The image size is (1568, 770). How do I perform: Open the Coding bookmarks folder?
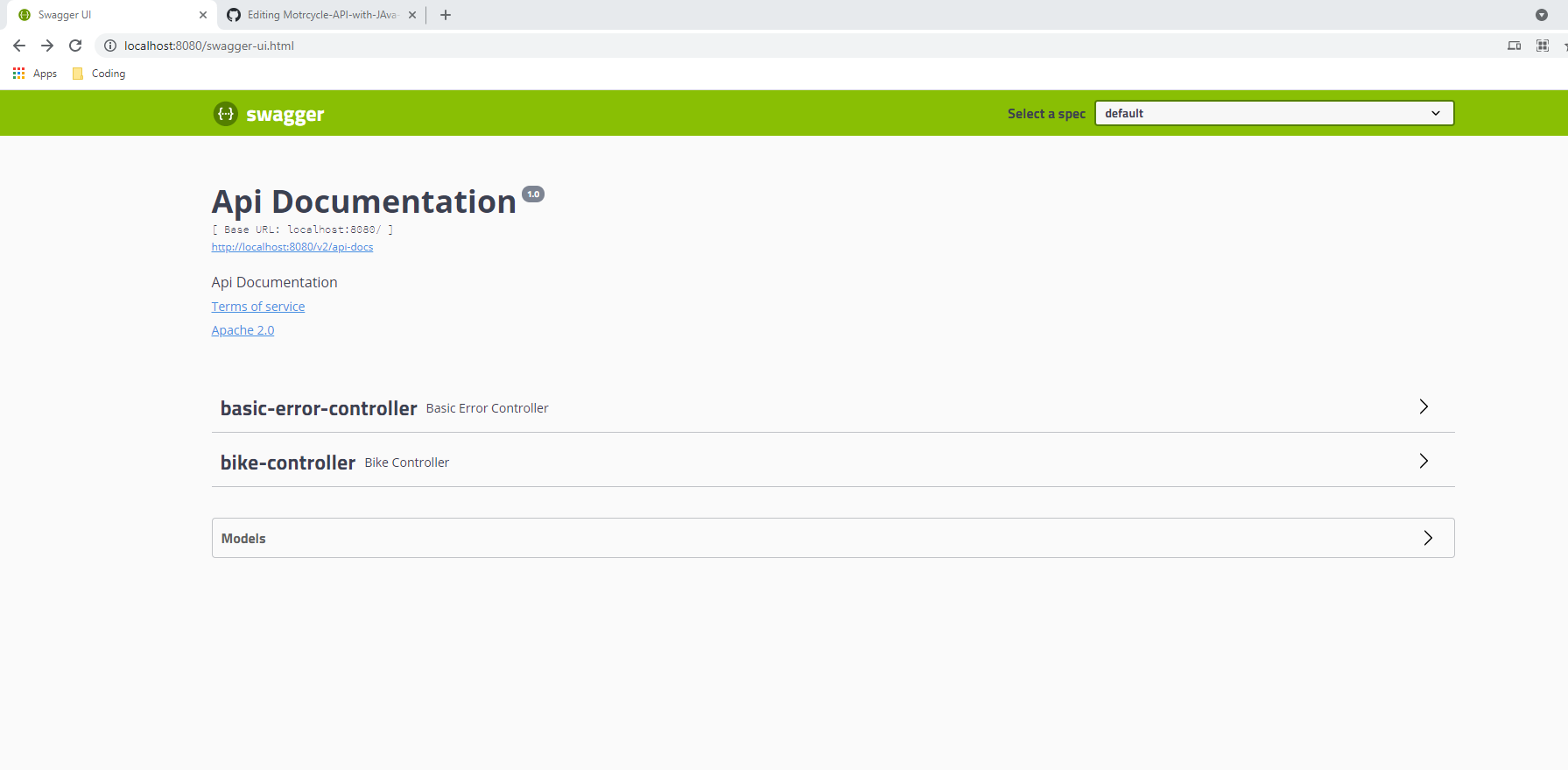coord(99,74)
